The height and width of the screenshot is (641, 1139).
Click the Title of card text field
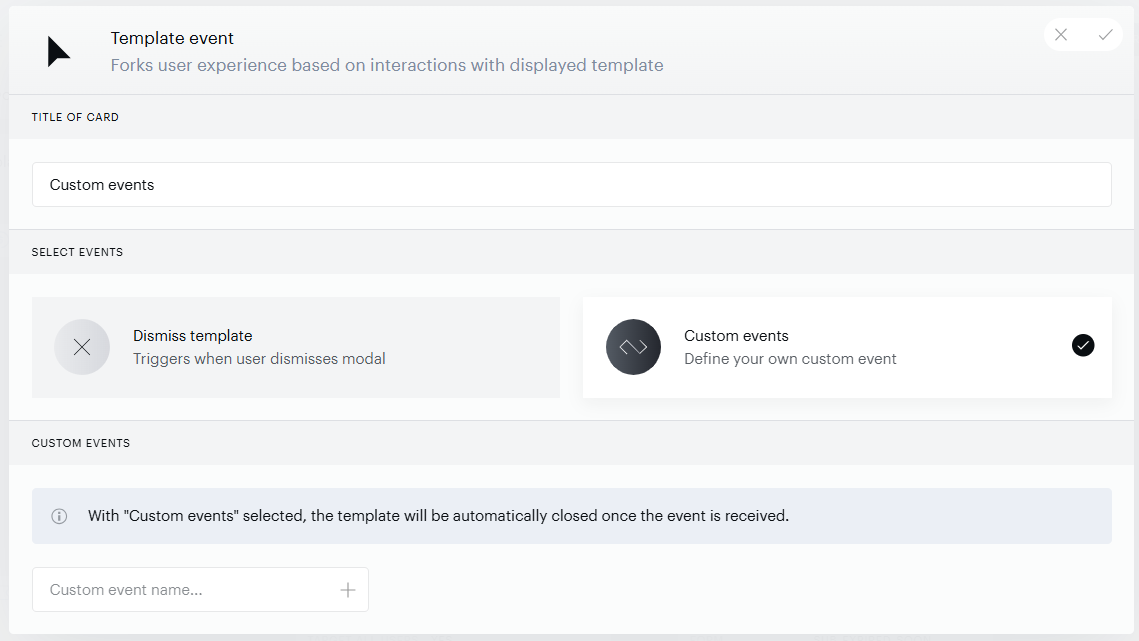(x=572, y=185)
